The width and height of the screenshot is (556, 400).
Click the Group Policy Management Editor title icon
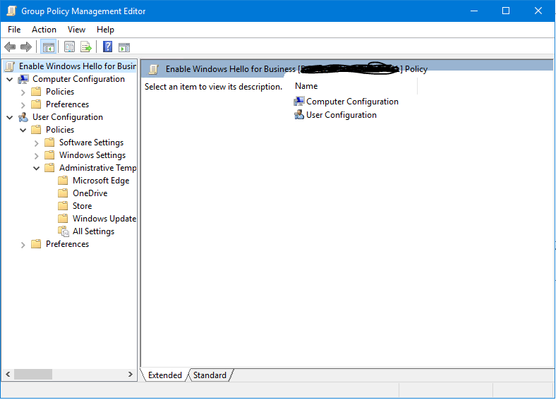click(x=11, y=11)
